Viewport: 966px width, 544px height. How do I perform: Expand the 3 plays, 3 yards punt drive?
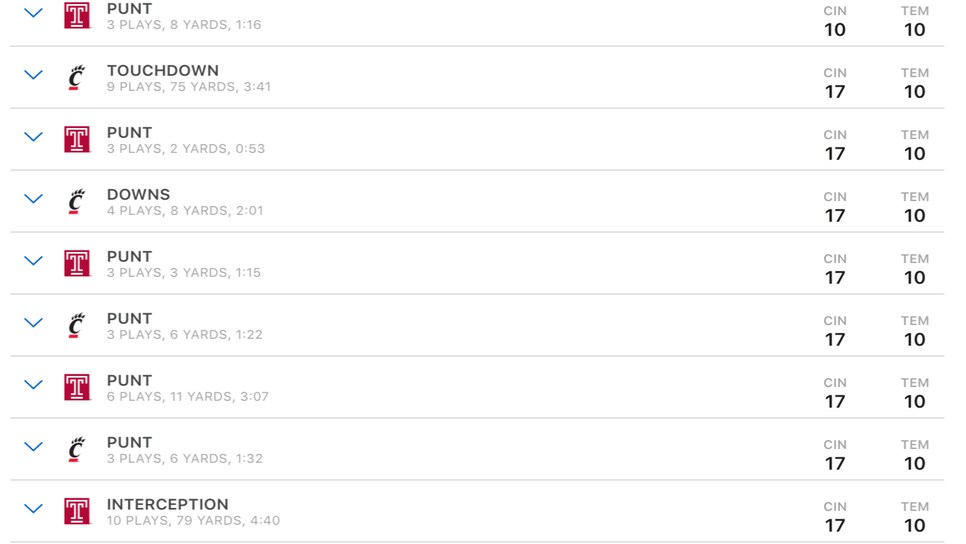33,261
